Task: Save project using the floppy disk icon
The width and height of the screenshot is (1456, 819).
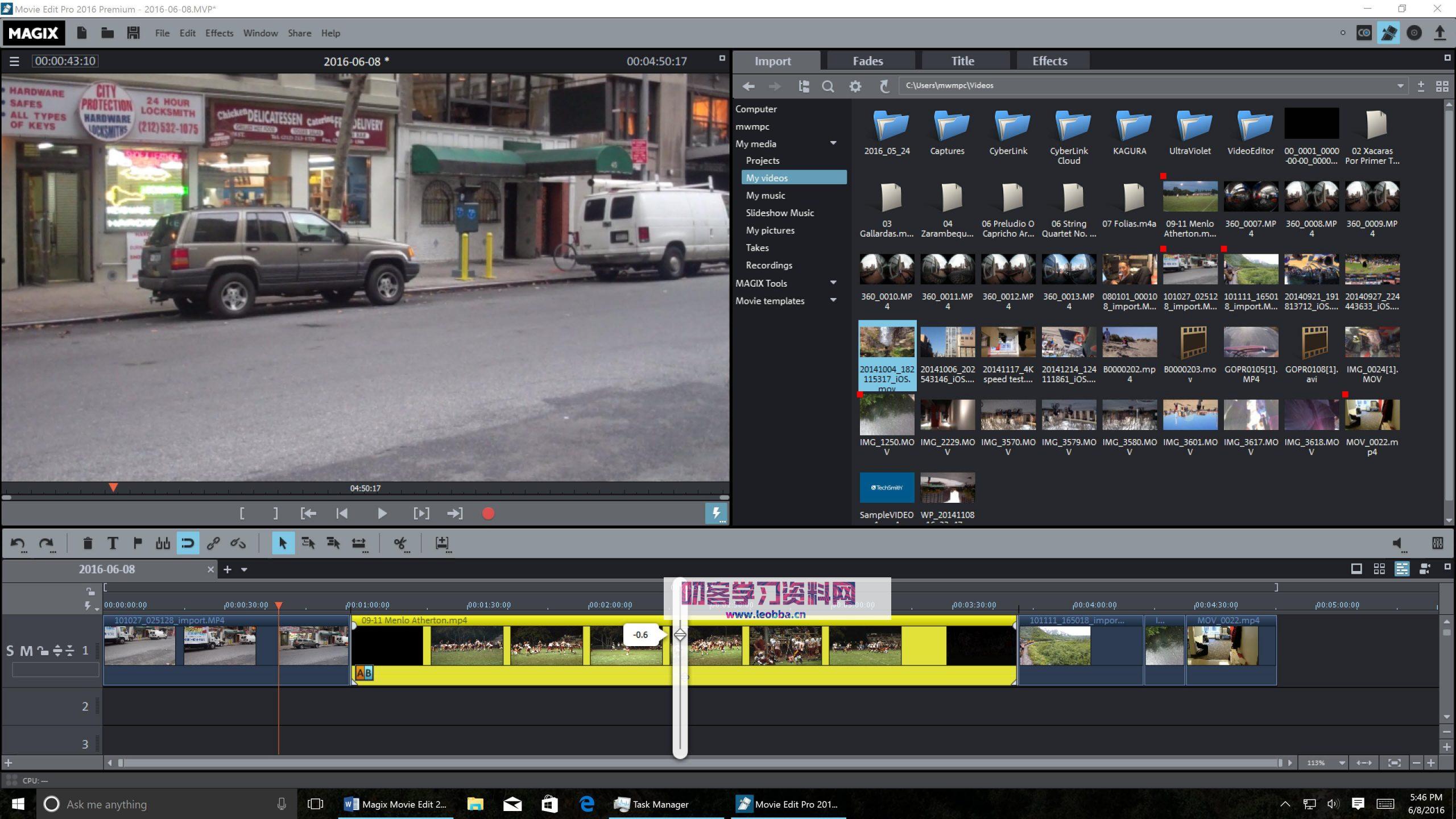Action: (x=133, y=33)
